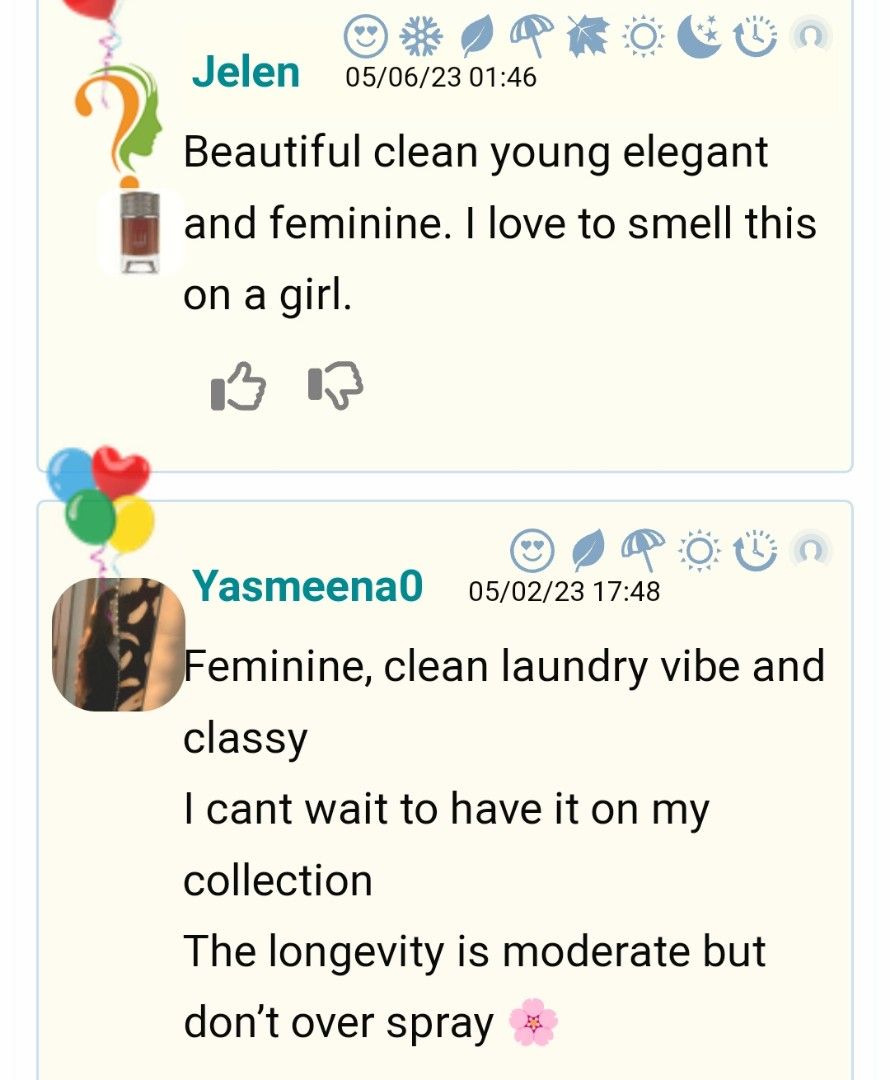Screen dimensions: 890x1080
Task: Click the sun icon on Yasmeena0's review
Action: click(x=698, y=549)
